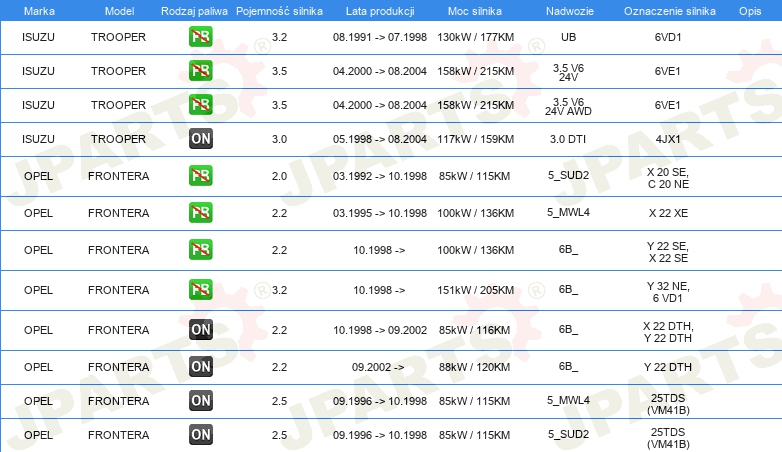Click body cell '3.5 V6 24V AWD'
This screenshot has width=782, height=452.
pyautogui.click(x=568, y=106)
